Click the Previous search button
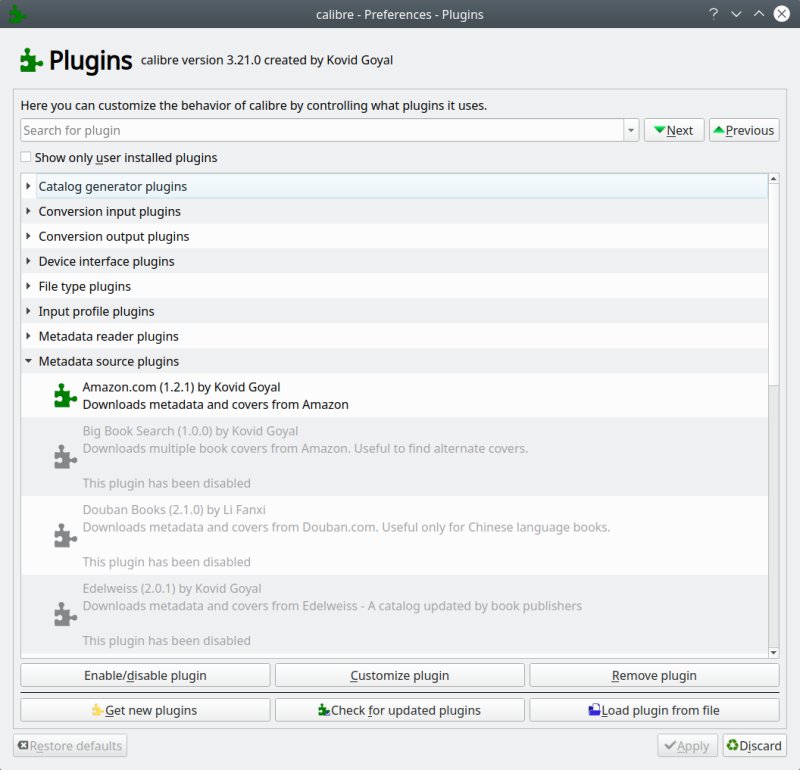 [x=744, y=129]
